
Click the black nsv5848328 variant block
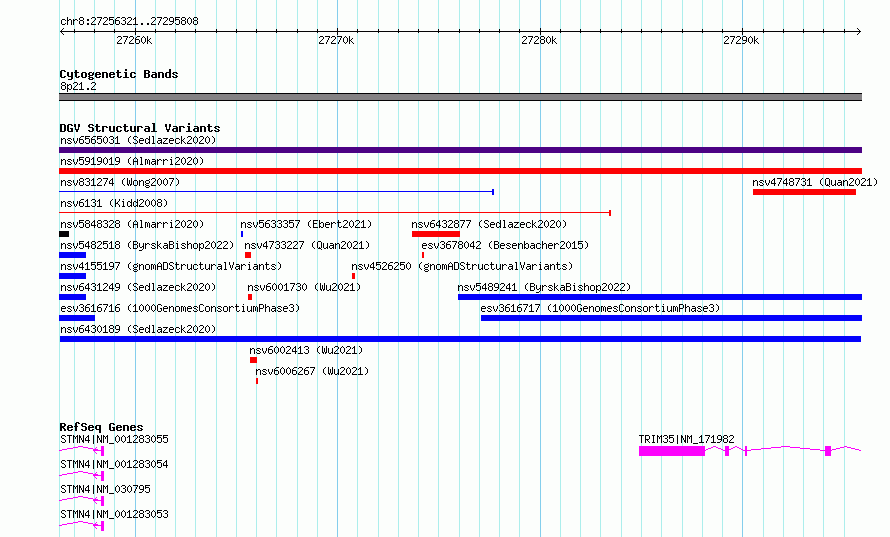(x=64, y=234)
